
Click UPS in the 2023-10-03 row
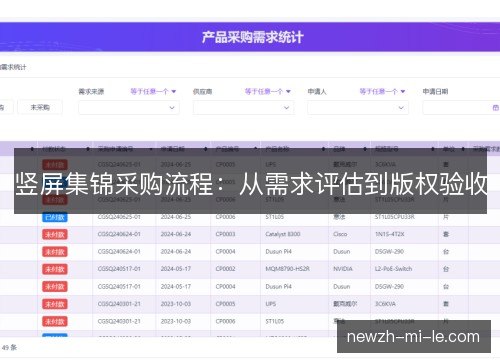[271, 304]
